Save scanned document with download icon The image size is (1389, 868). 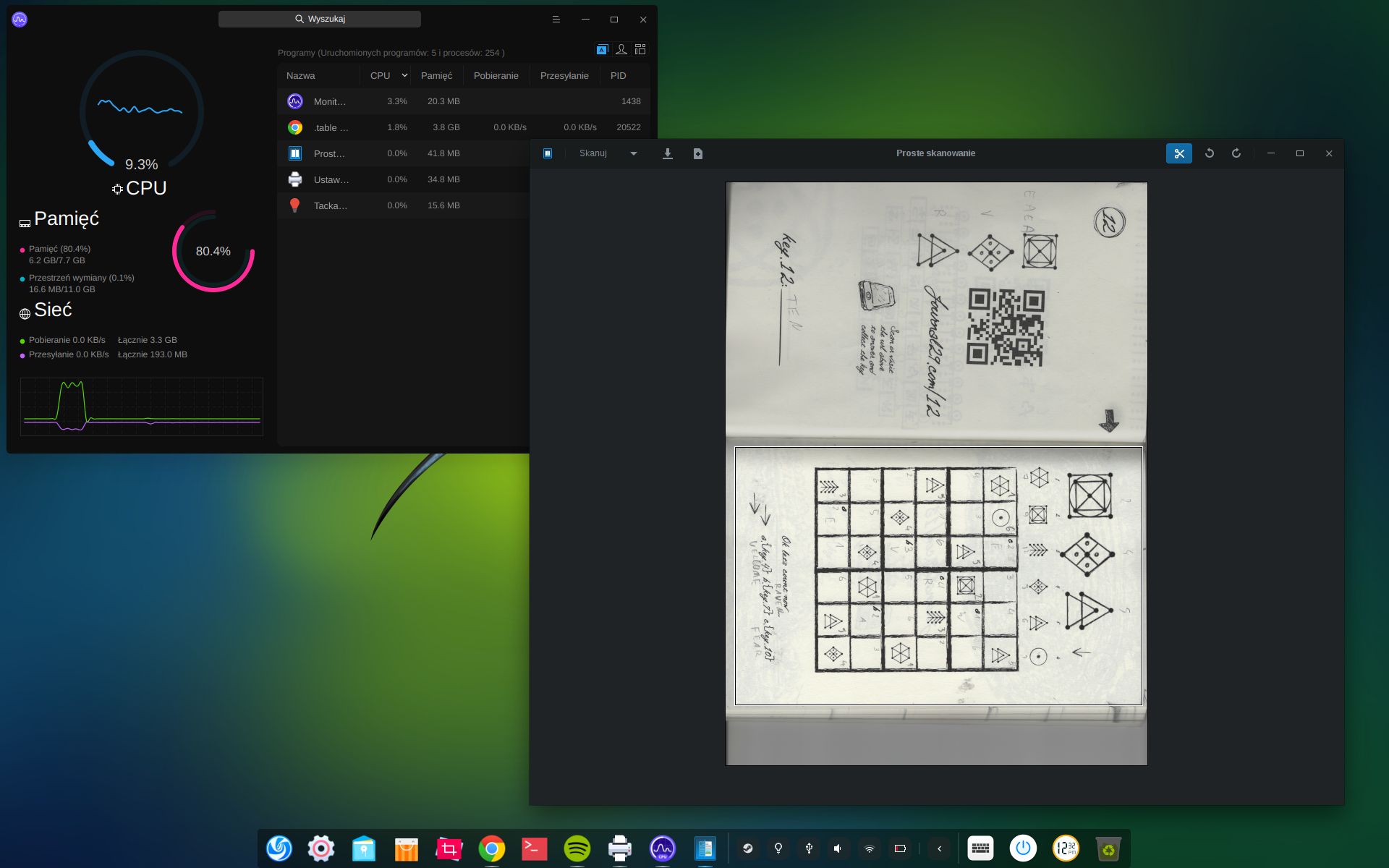click(x=668, y=153)
